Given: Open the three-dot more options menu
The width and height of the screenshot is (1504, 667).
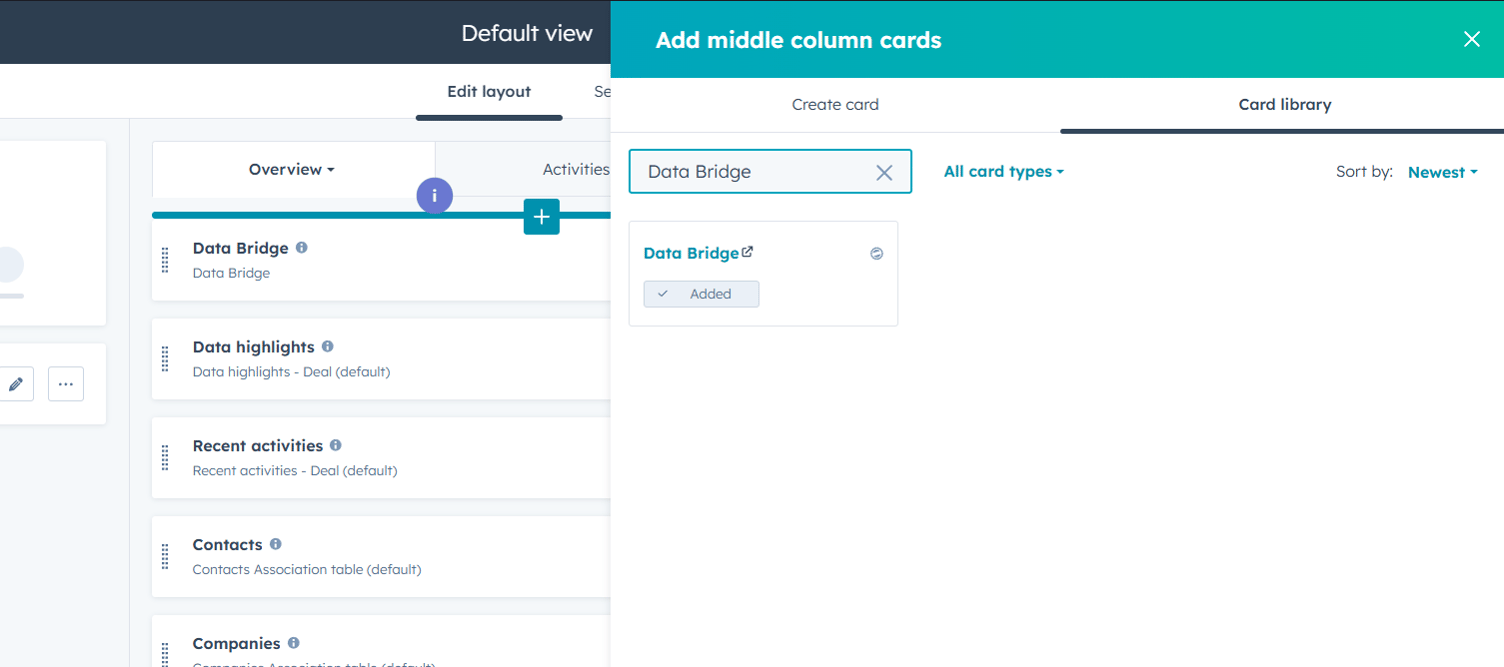Looking at the screenshot, I should (x=66, y=384).
